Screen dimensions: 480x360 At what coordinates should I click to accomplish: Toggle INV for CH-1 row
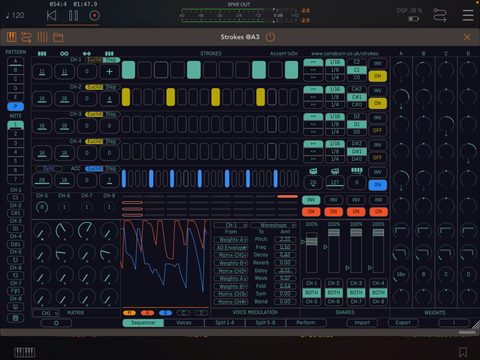(377, 63)
